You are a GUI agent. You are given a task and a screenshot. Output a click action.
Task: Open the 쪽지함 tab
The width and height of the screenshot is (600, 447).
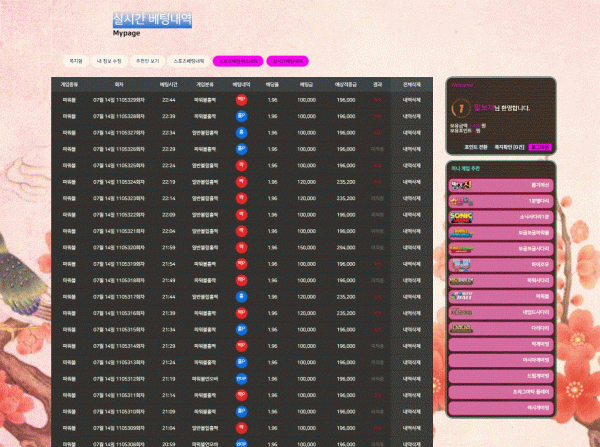(x=76, y=61)
